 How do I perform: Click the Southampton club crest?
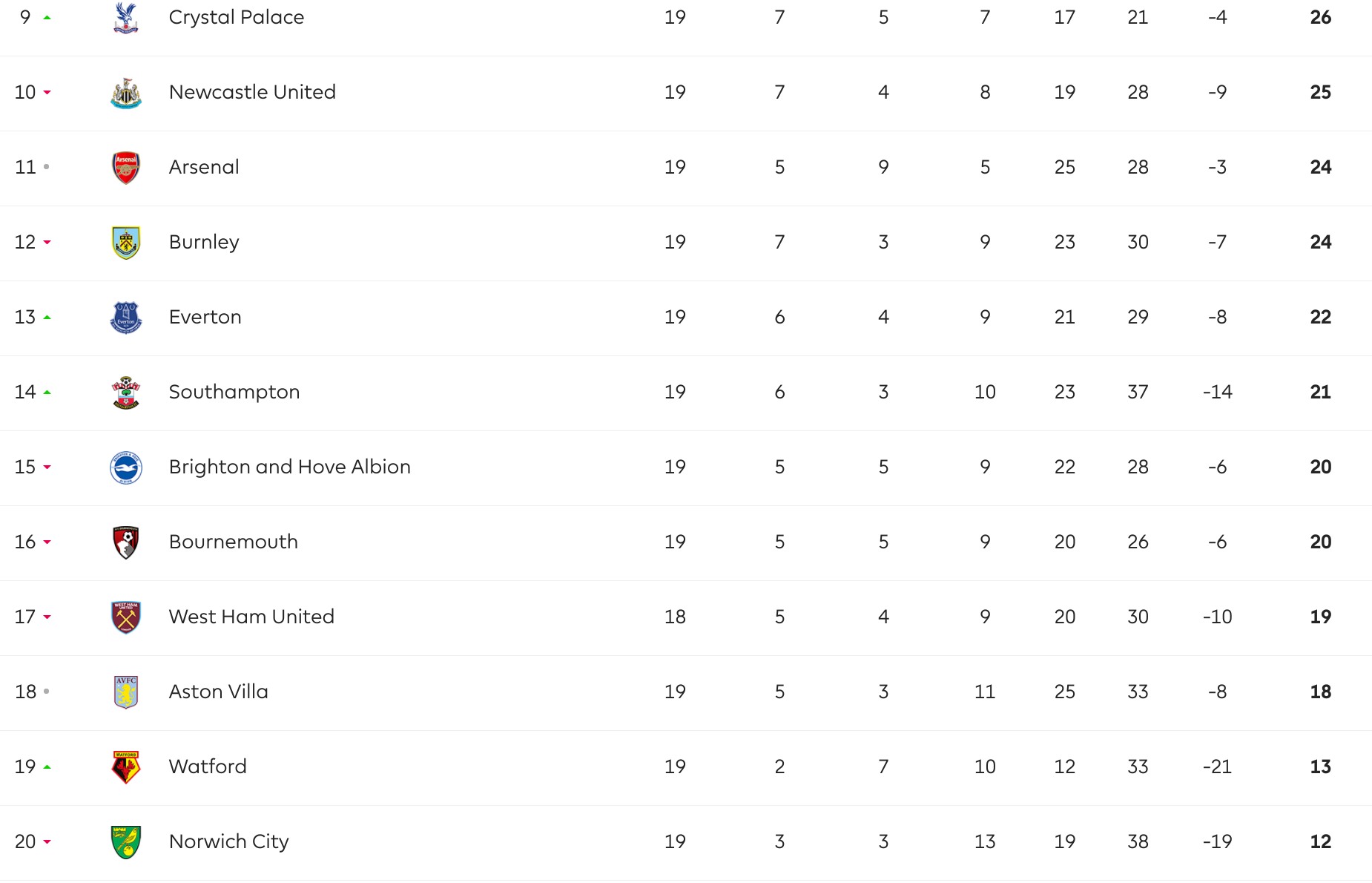(x=126, y=393)
